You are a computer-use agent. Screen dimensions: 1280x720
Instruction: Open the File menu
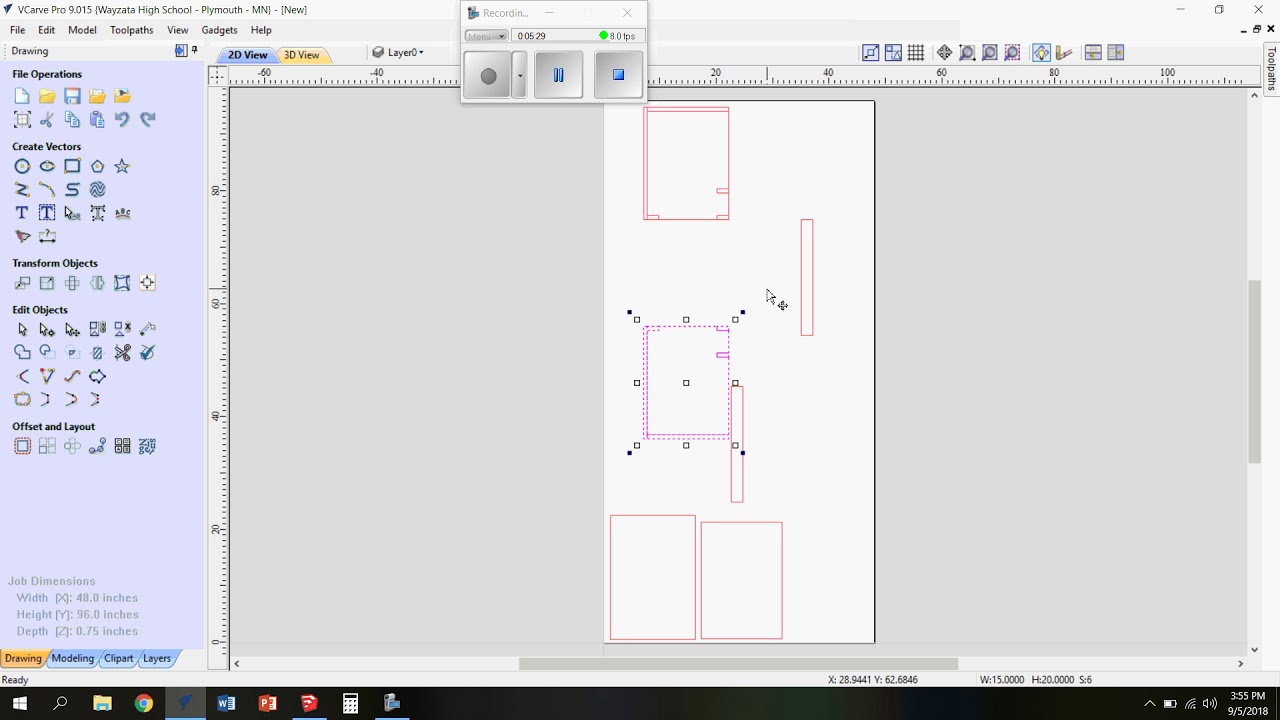tap(18, 30)
